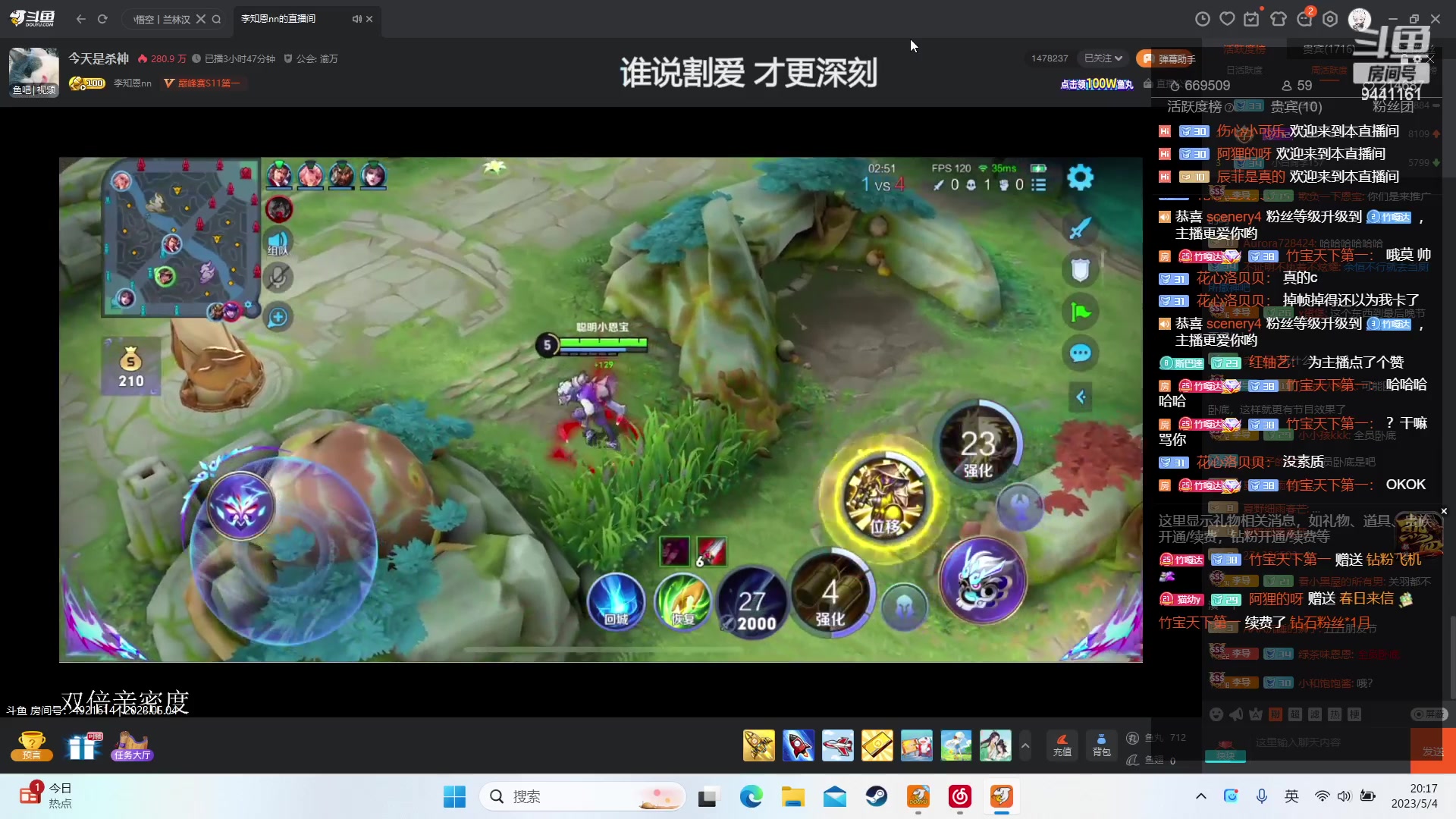The width and height of the screenshot is (1456, 819).
Task: Toggle the 屏蔽 block switch
Action: (x=1429, y=714)
